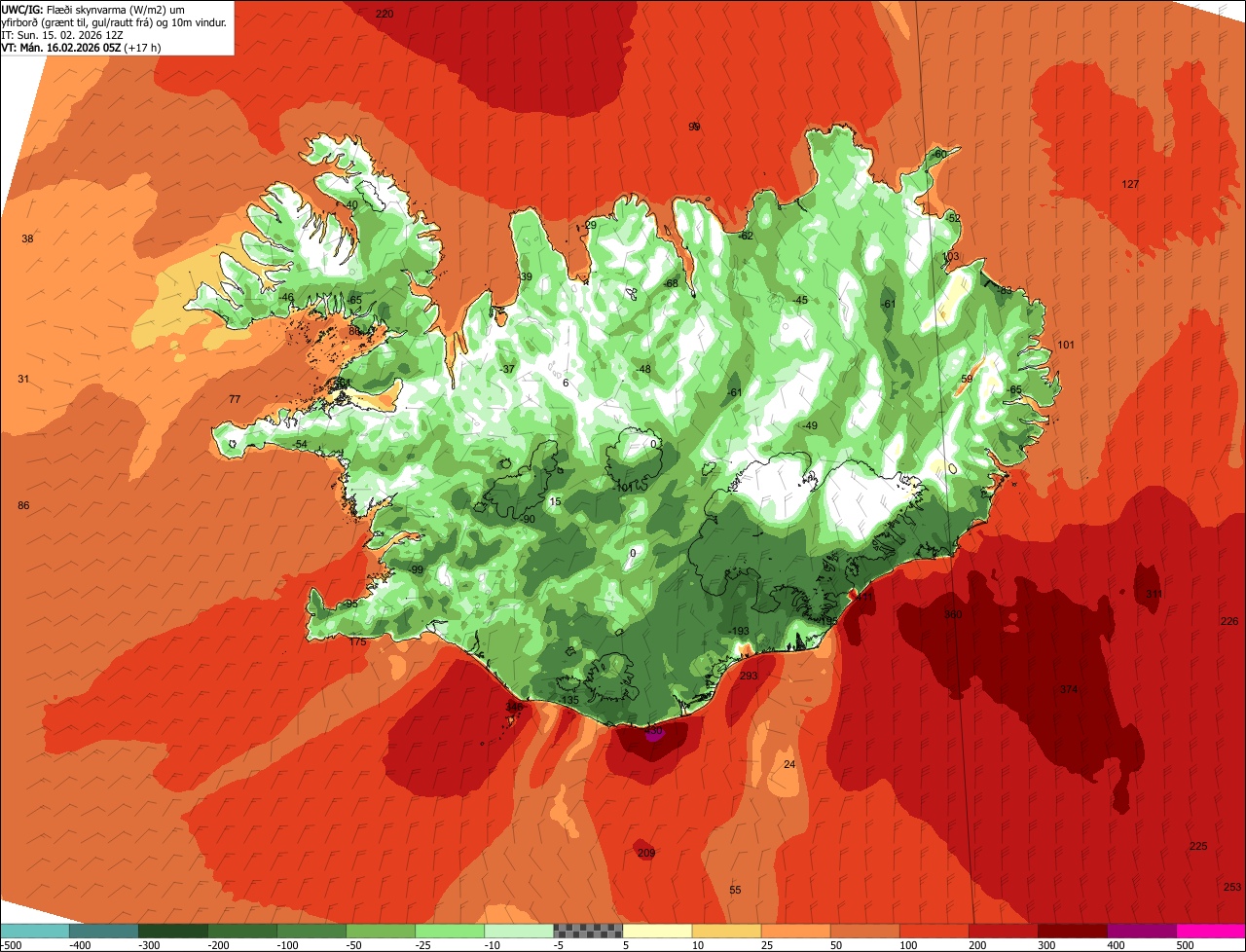
Task: Click the 209 value in the south sea
Action: pos(646,854)
